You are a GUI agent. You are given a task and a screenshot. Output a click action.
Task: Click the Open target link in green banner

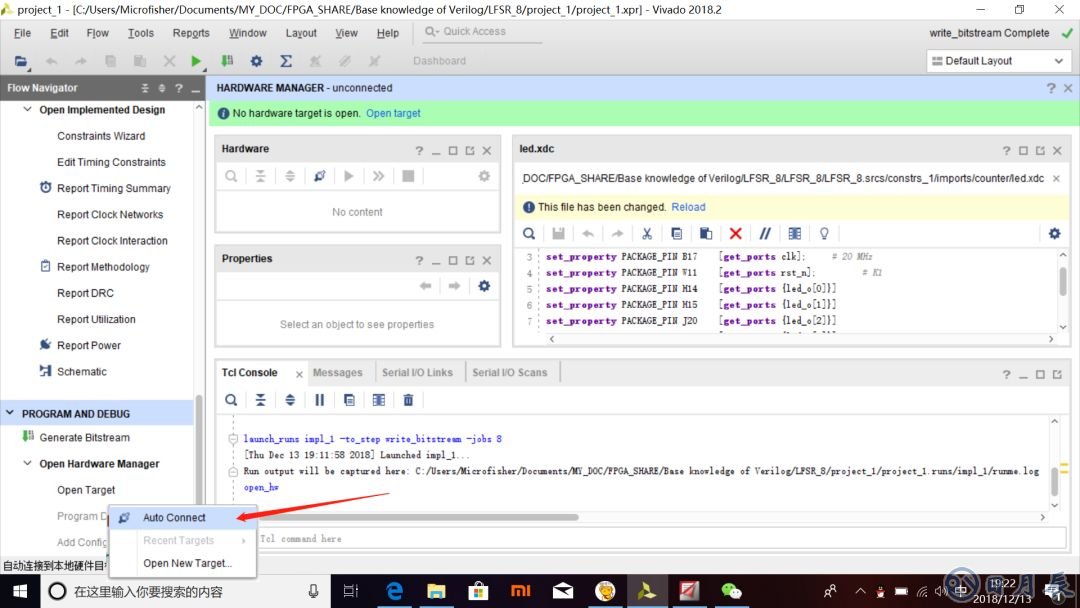(x=393, y=113)
